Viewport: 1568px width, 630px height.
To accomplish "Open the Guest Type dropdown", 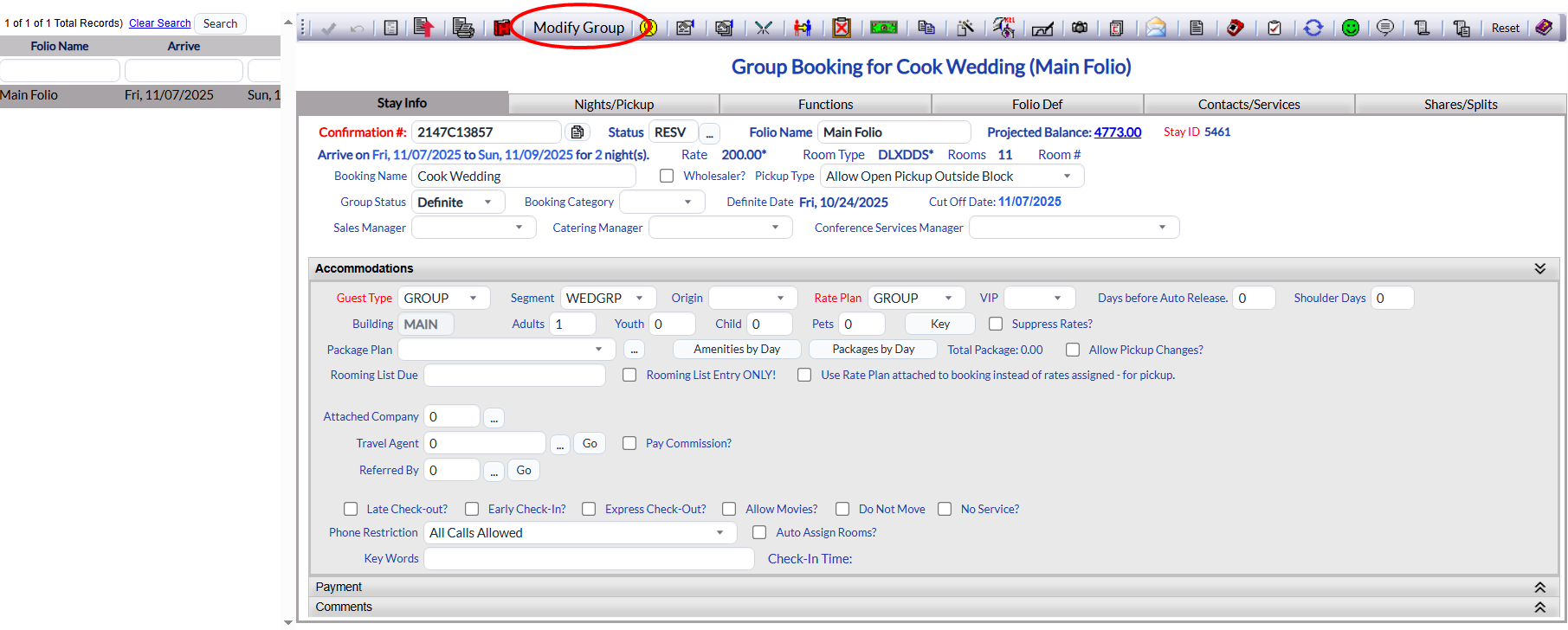I will click(444, 299).
